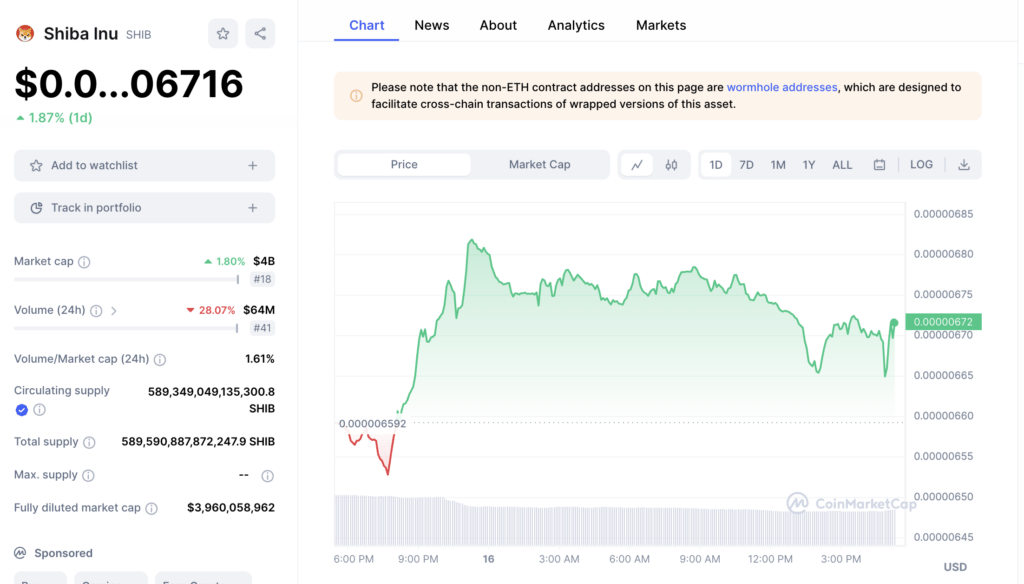Click the download chart icon

pos(963,165)
